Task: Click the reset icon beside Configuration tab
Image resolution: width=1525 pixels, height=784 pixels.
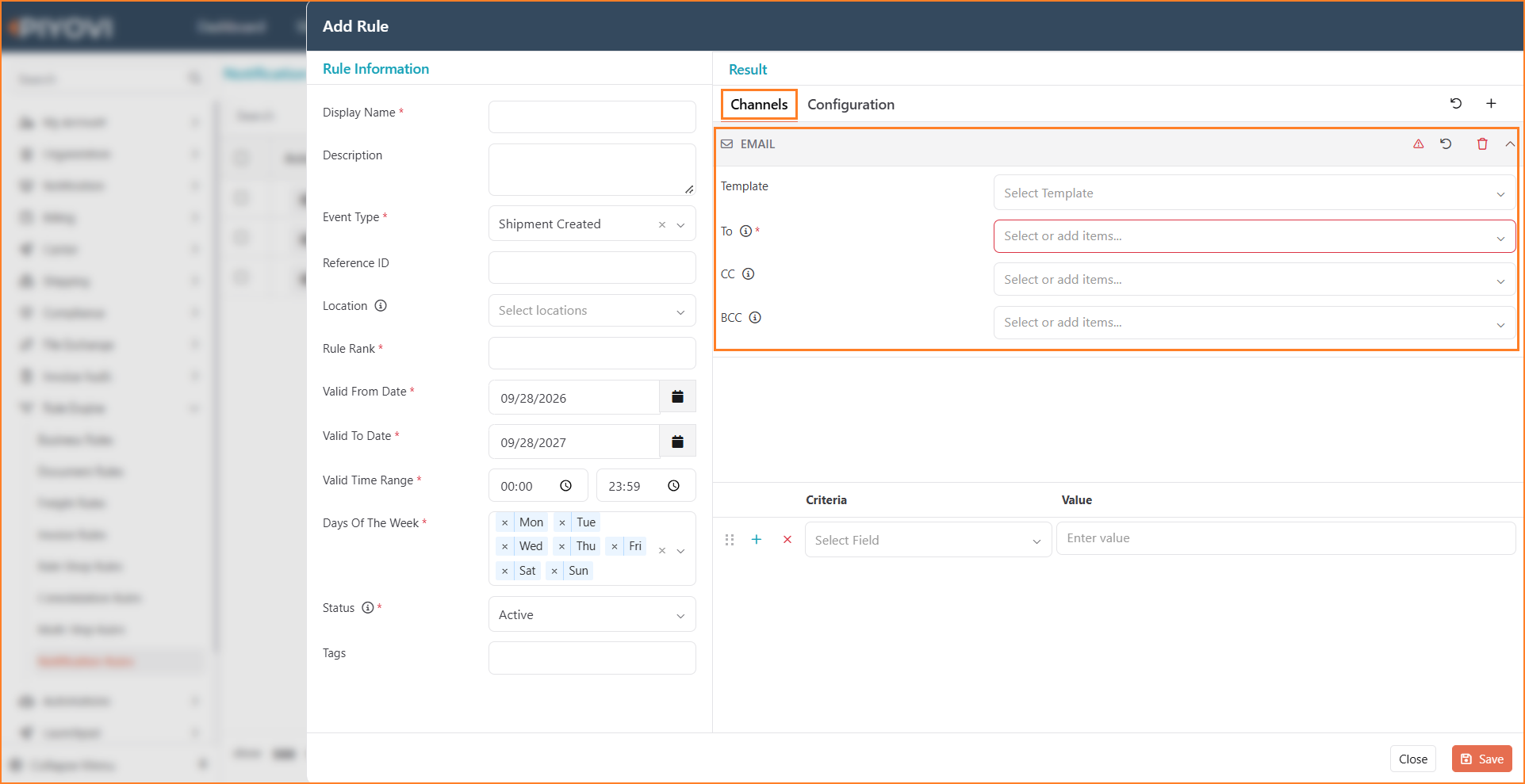Action: click(1456, 103)
